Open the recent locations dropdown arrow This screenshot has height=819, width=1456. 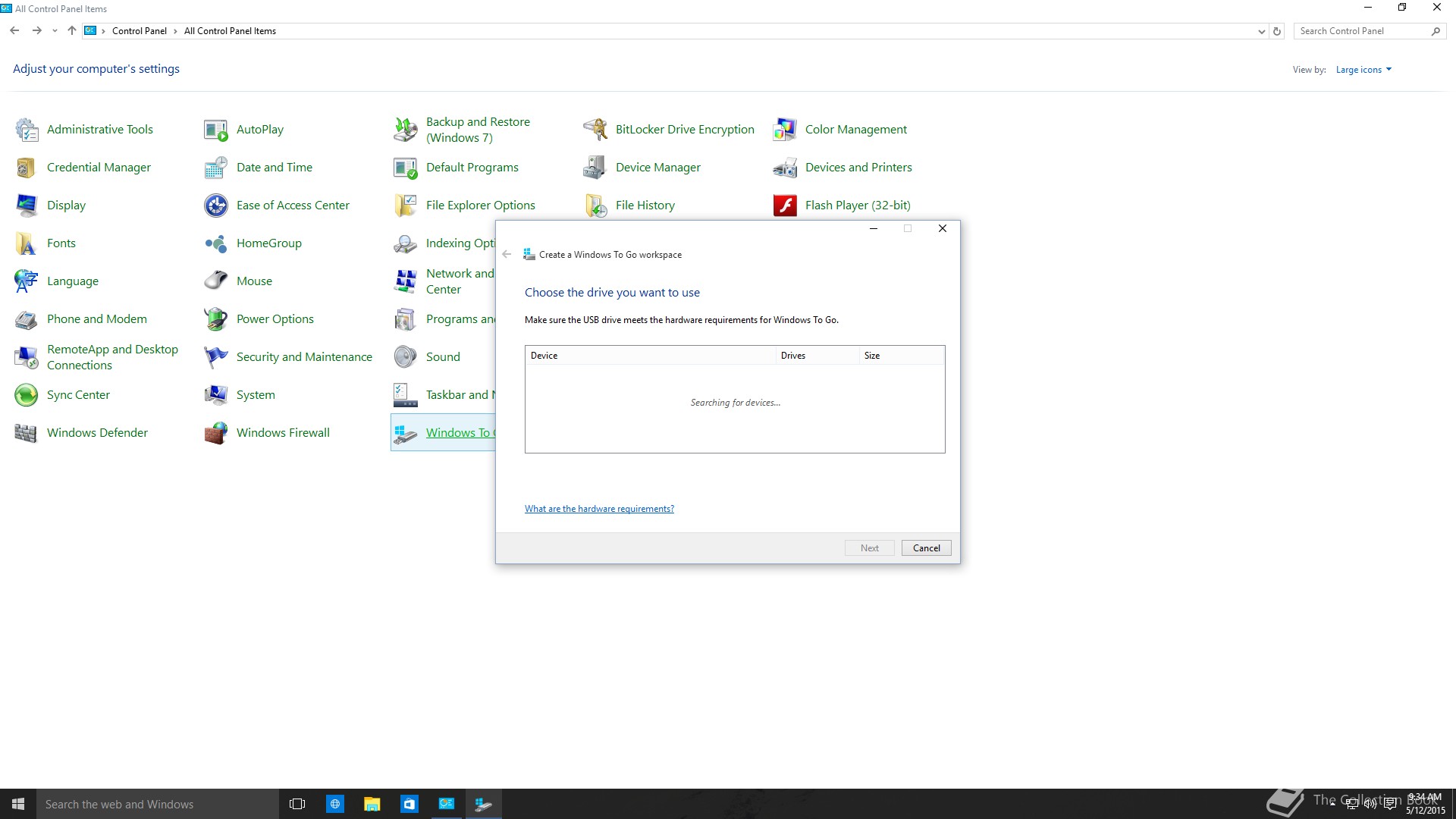click(x=55, y=31)
